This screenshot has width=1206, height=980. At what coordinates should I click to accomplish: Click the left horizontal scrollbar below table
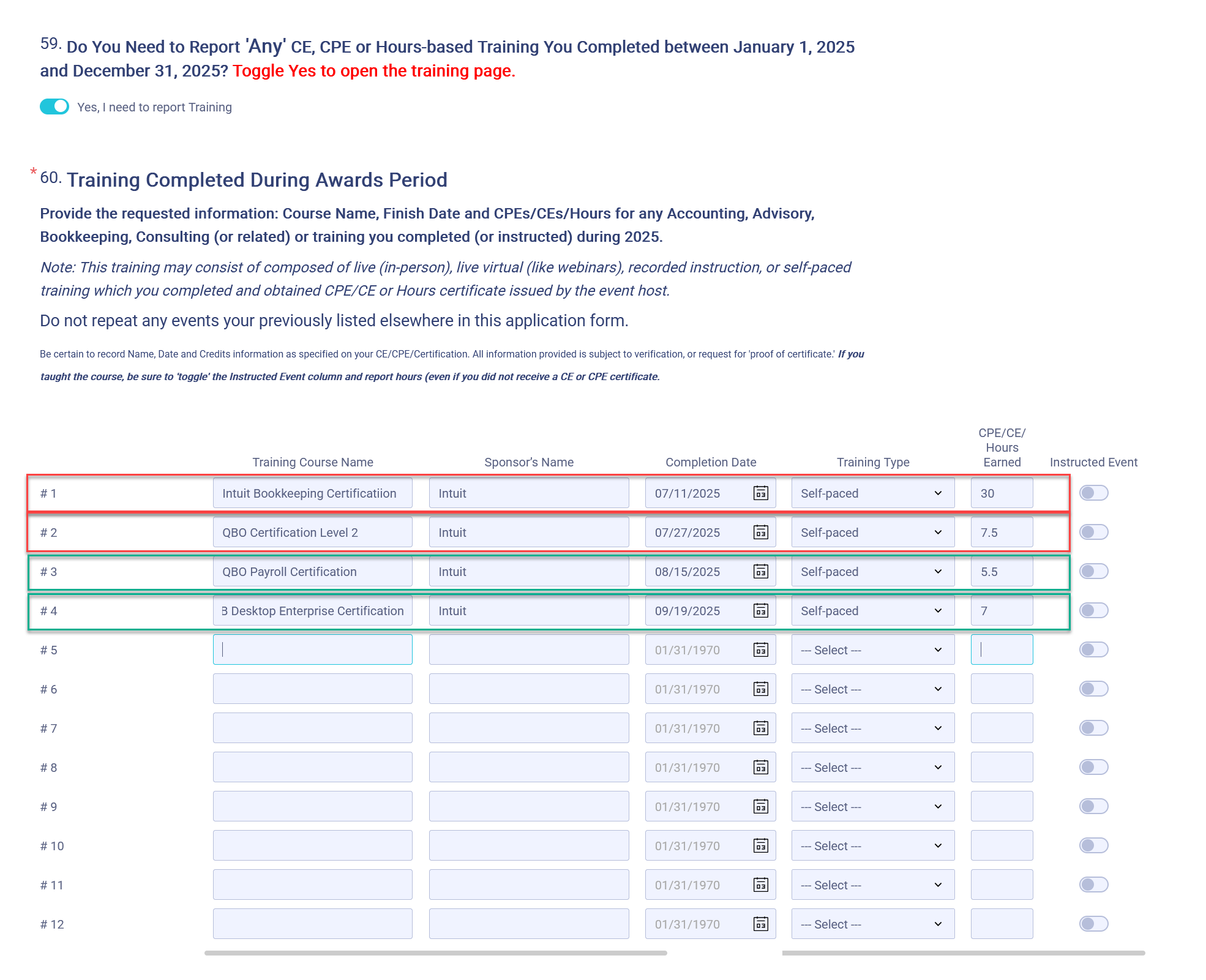click(x=435, y=953)
